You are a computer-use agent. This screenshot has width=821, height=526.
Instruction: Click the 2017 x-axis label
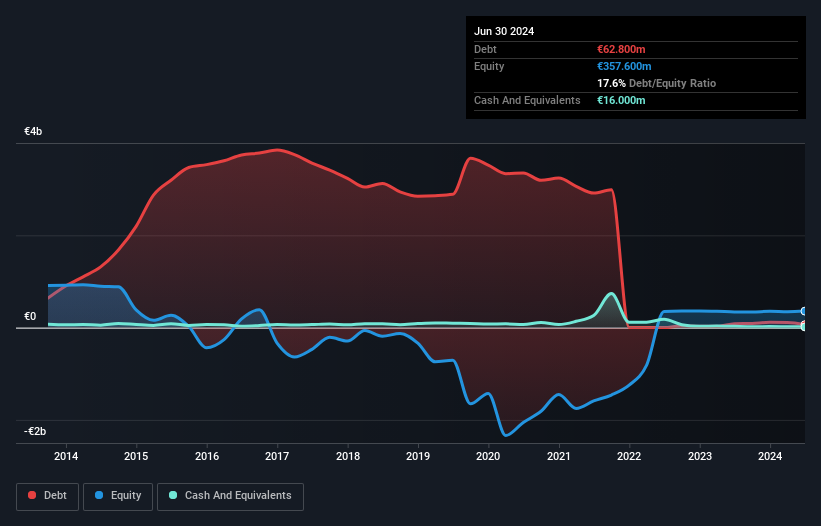277,456
